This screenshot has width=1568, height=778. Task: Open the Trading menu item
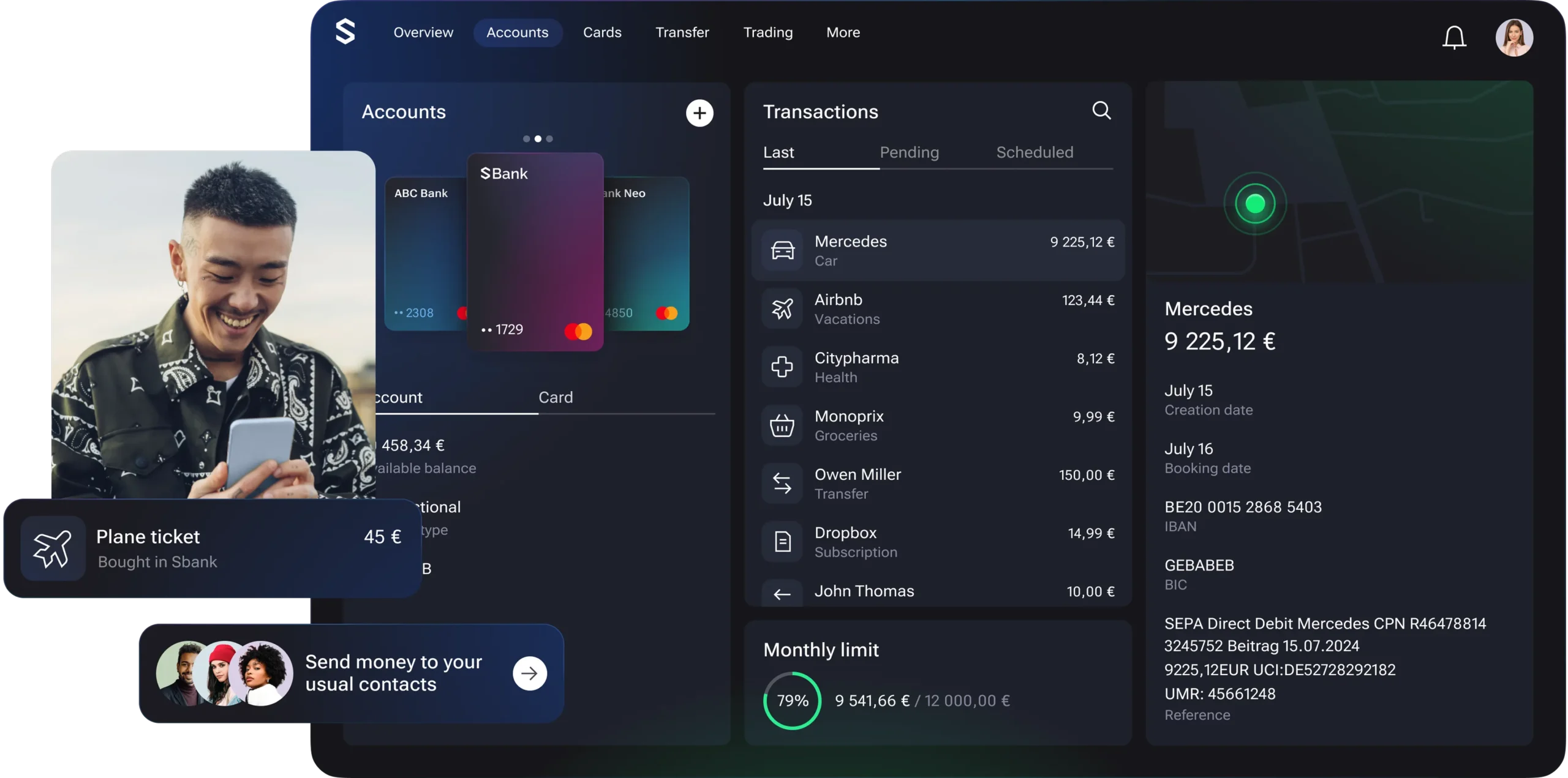tap(767, 32)
